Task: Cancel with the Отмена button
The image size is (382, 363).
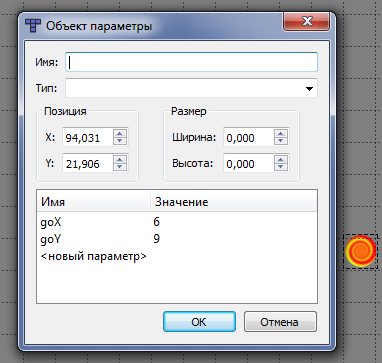Action: 280,322
